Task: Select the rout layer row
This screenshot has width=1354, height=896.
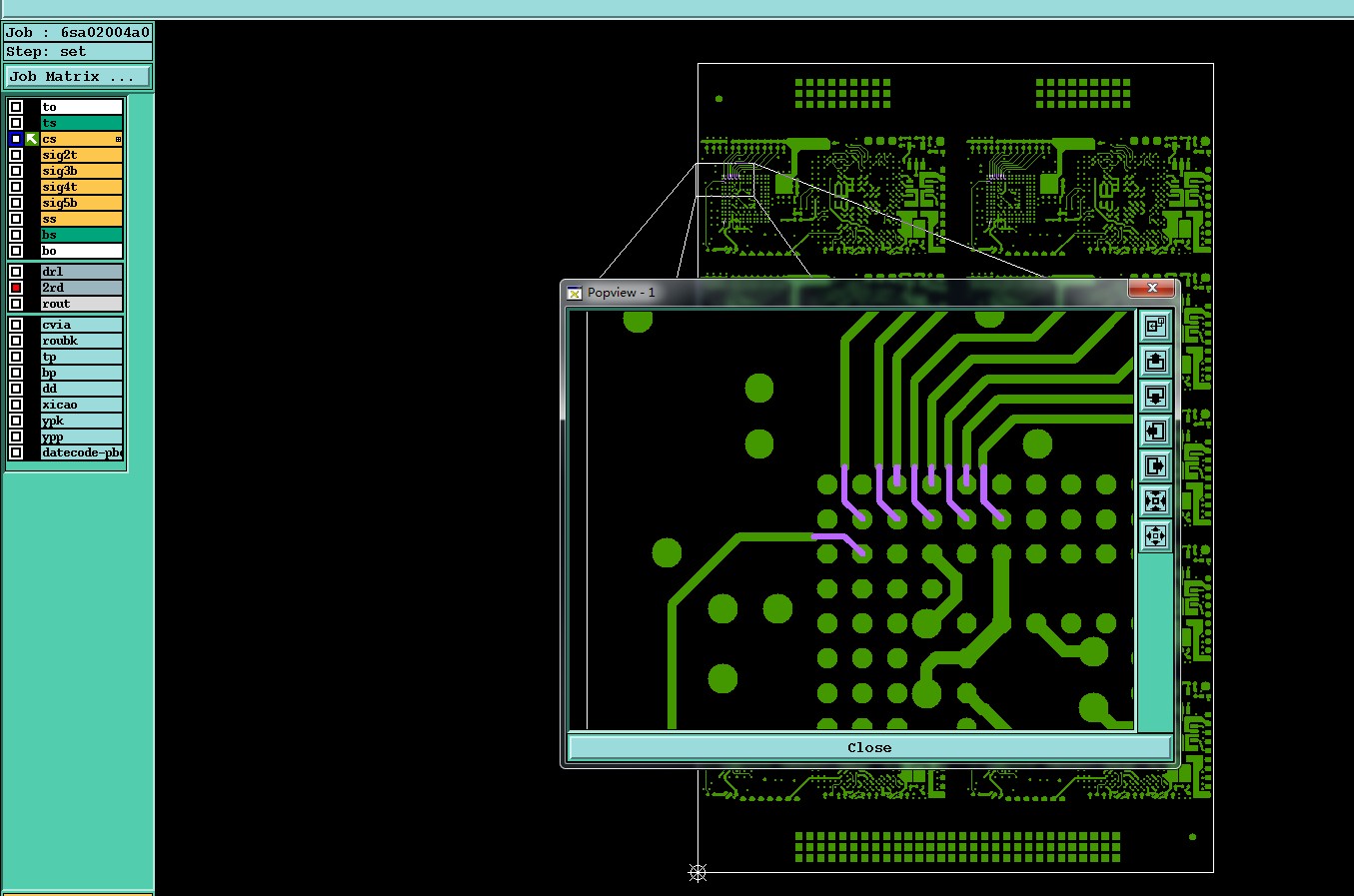Action: click(x=81, y=304)
